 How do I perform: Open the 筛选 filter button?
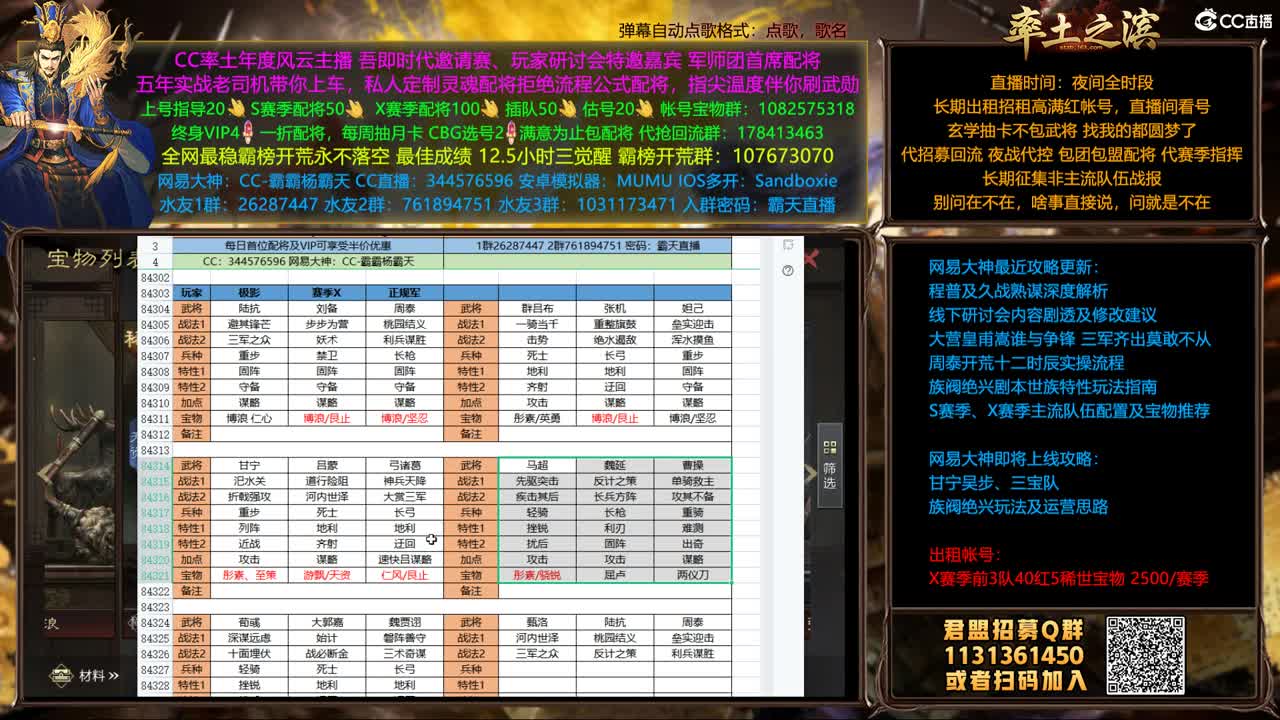coord(829,466)
